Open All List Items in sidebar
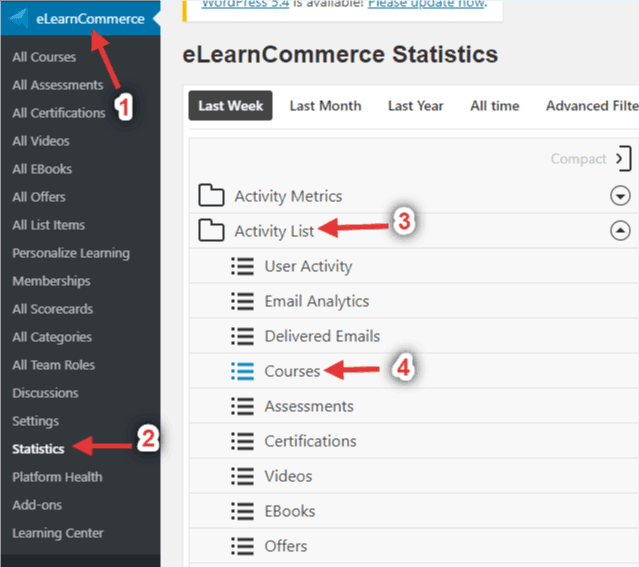The image size is (639, 567). coord(48,225)
